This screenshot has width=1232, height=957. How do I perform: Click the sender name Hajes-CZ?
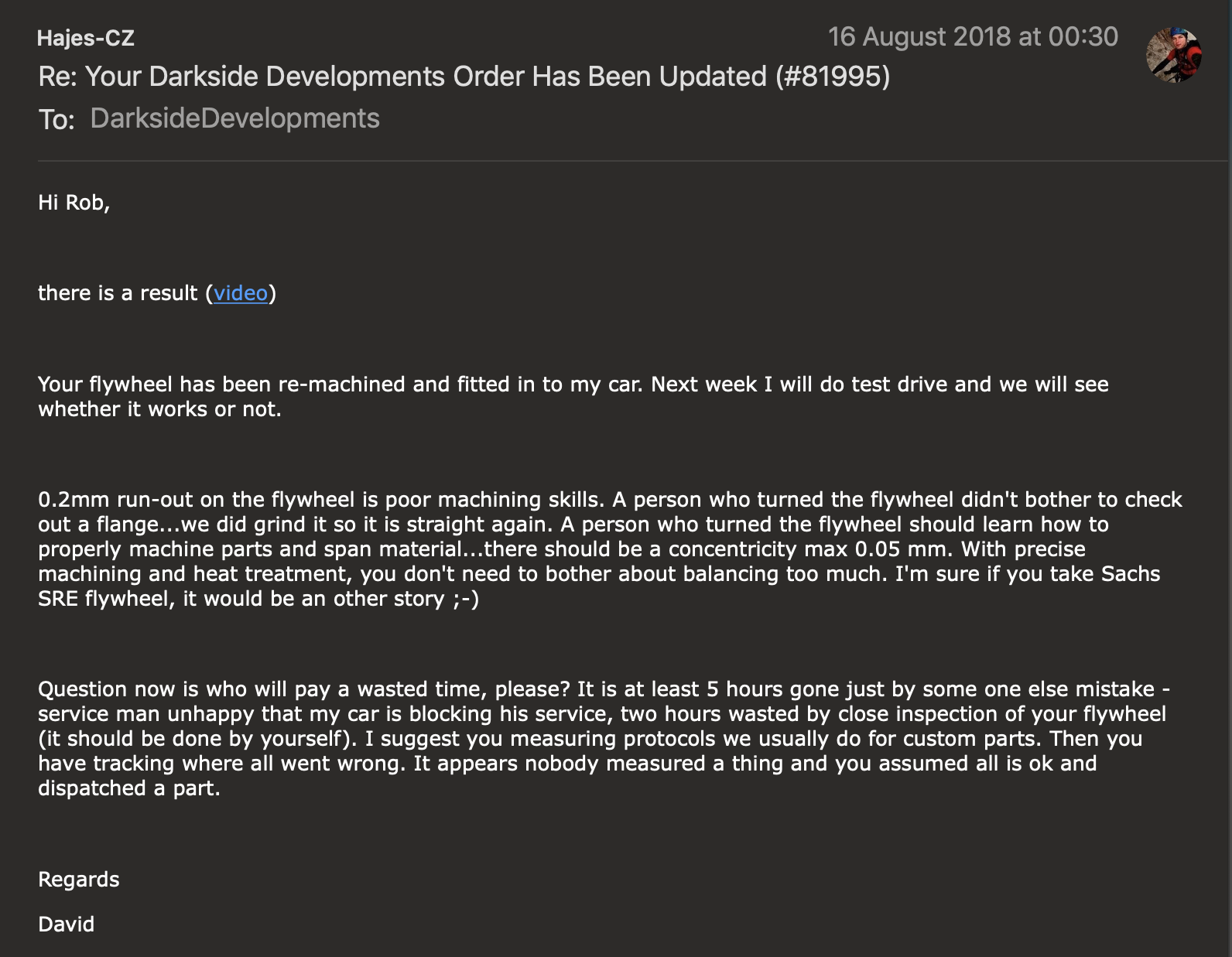pos(86,38)
